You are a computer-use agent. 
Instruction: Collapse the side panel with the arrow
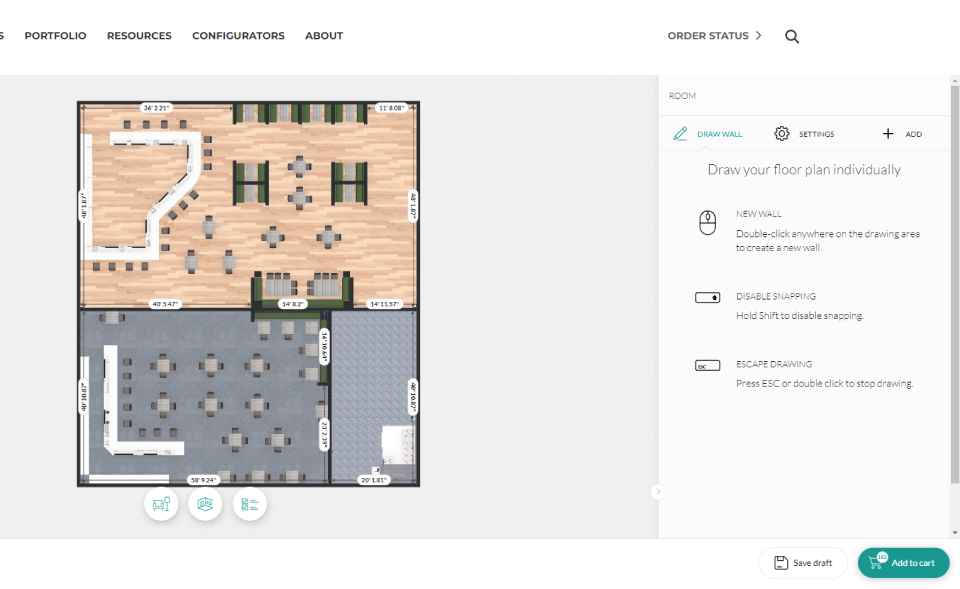point(657,491)
